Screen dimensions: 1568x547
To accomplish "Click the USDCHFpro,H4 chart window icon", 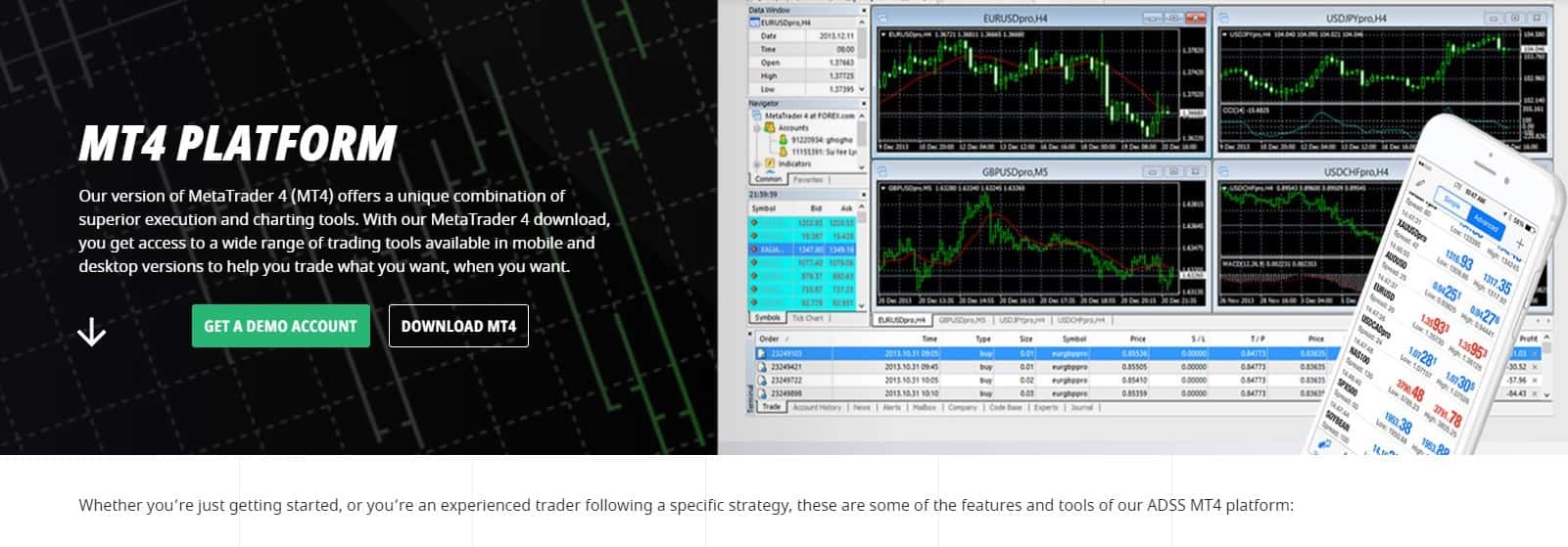I will 1223,171.
